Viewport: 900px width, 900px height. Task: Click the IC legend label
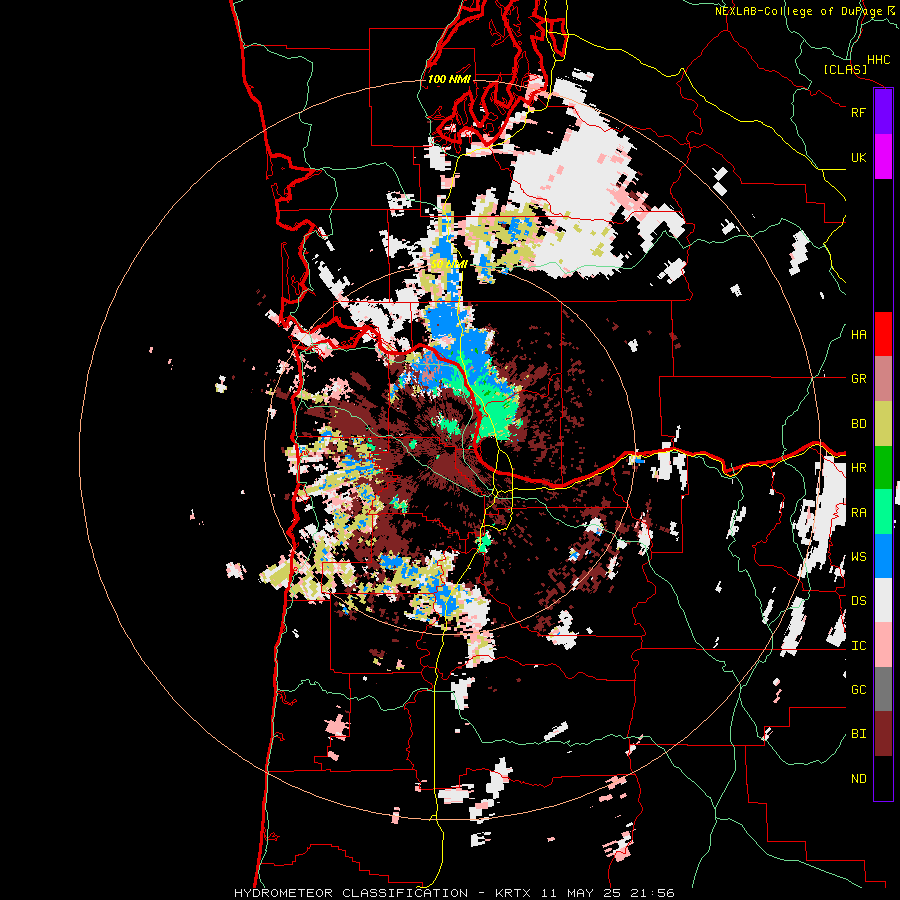858,646
